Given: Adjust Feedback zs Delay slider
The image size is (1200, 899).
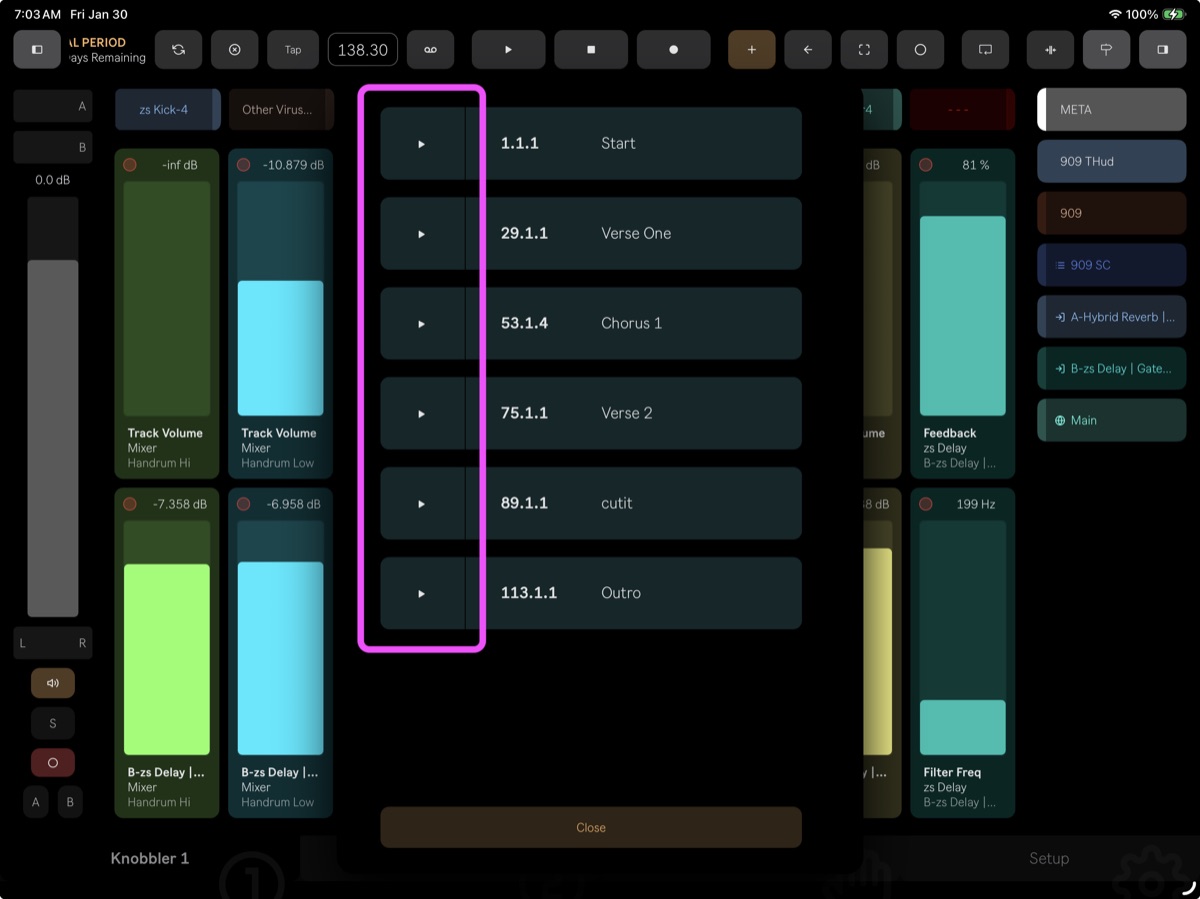Looking at the screenshot, I should click(963, 298).
